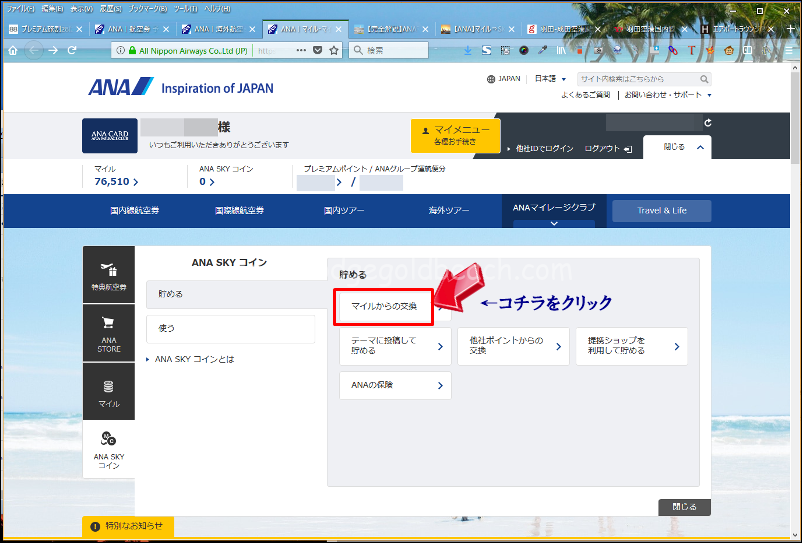Expand the ANAマイレージクラブ nav menu
Viewport: 802px width, 543px height.
point(554,211)
